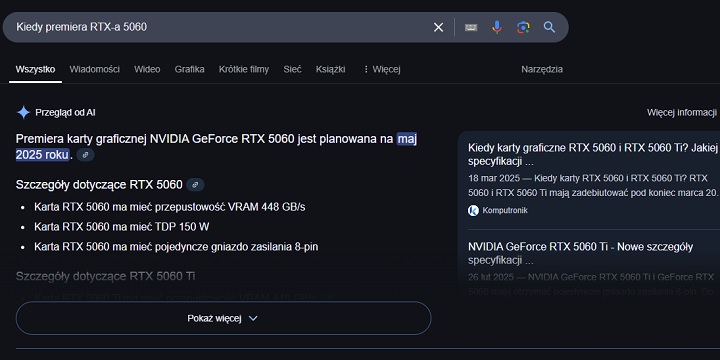This screenshot has width=720, height=360.
Task: Click into the search box with RTX-a 5060 query
Action: click(220, 28)
